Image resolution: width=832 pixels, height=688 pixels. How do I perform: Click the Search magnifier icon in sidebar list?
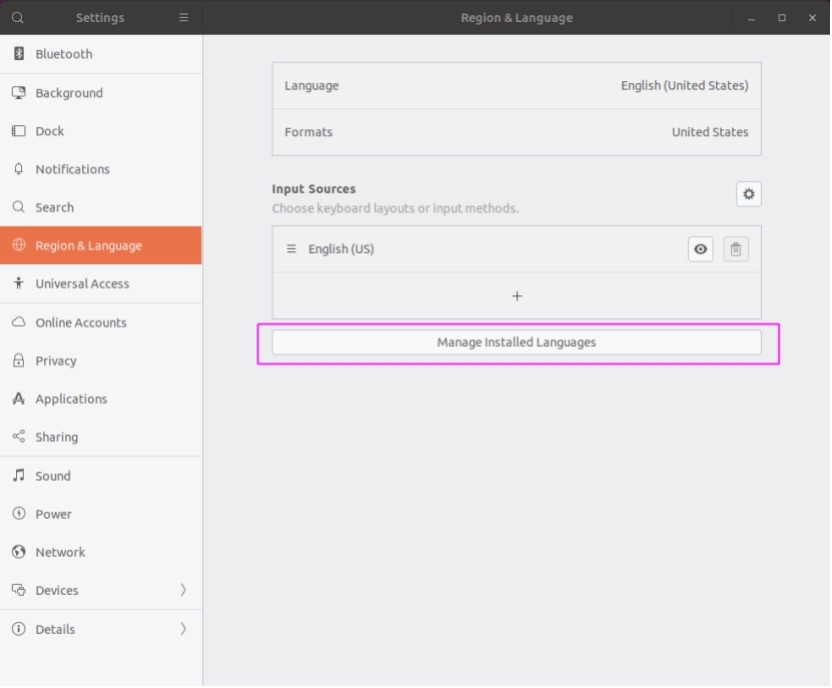point(19,207)
